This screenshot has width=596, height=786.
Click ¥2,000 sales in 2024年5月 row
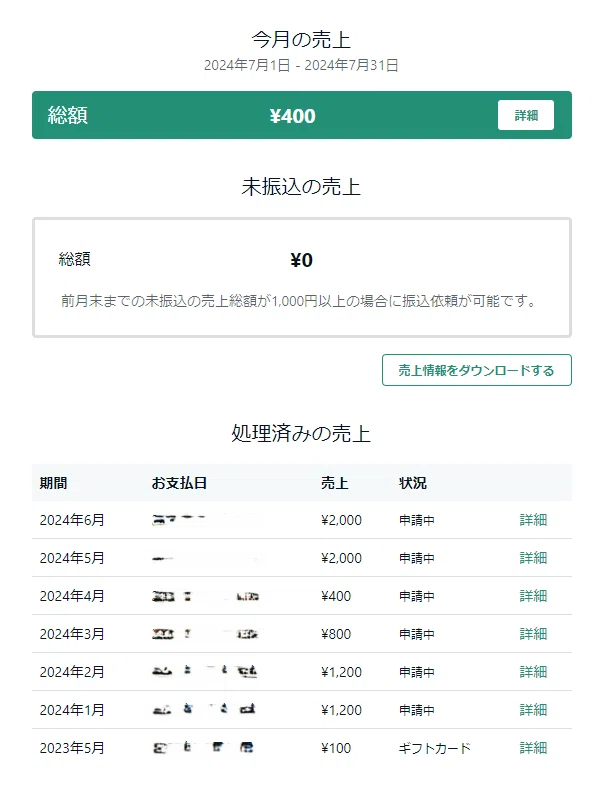[341, 558]
